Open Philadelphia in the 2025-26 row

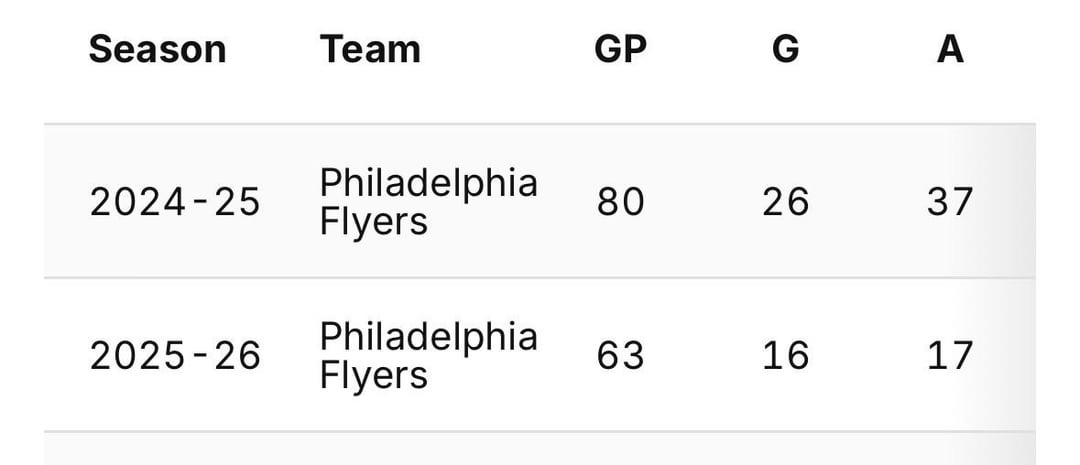[428, 336]
